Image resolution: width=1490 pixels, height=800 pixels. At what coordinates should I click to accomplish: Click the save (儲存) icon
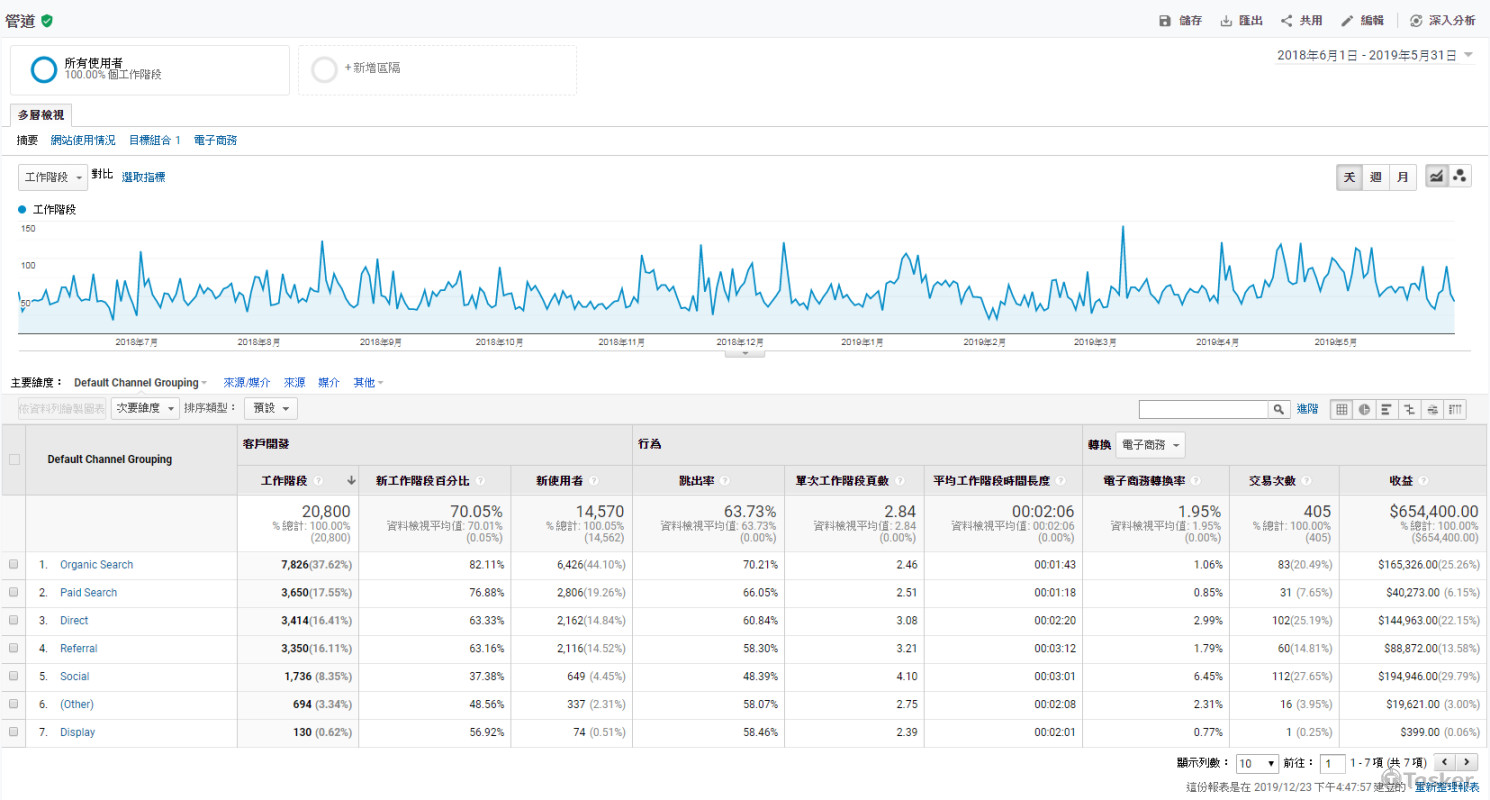click(1164, 21)
